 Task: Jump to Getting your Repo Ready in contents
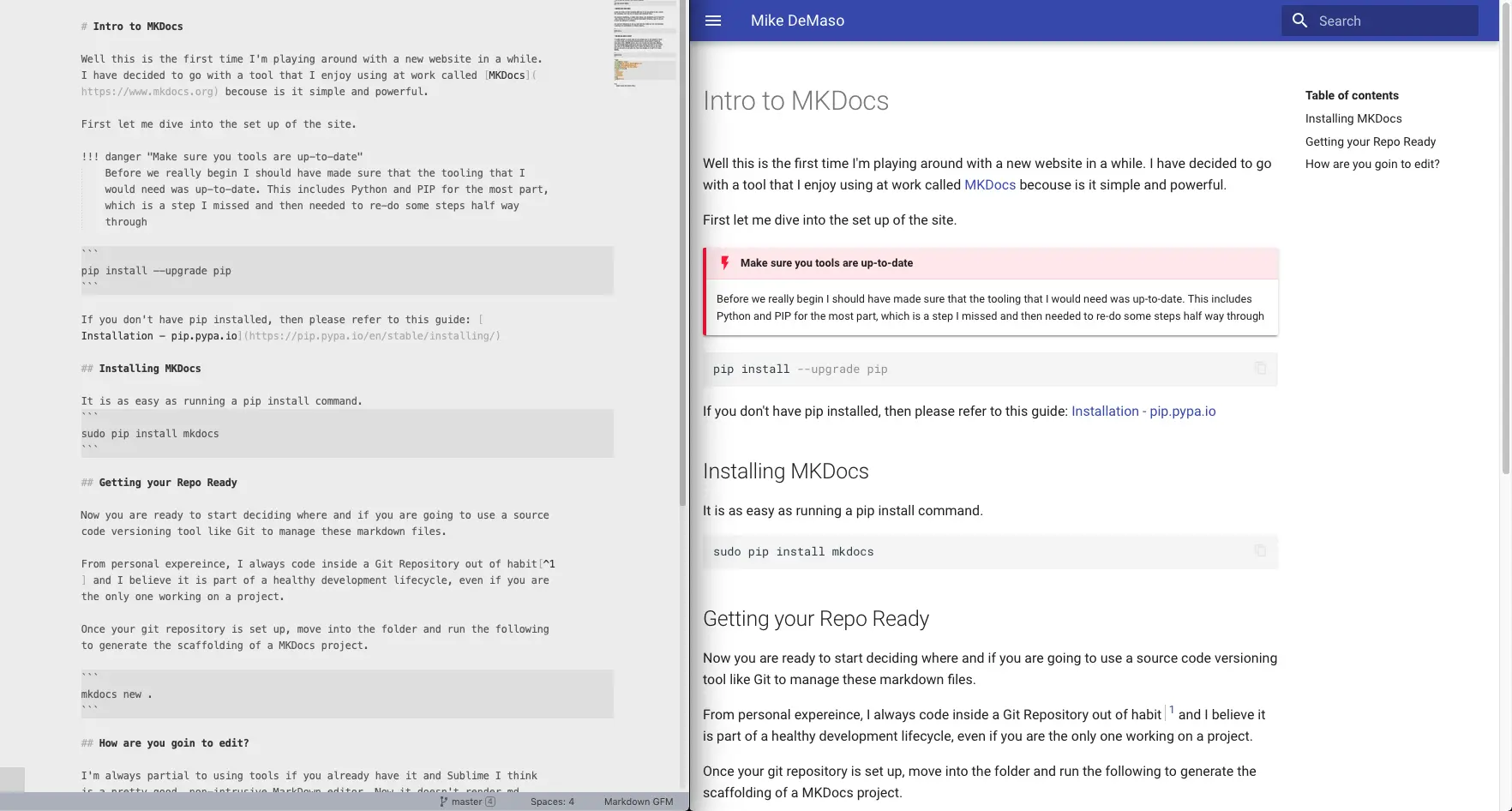click(x=1371, y=141)
